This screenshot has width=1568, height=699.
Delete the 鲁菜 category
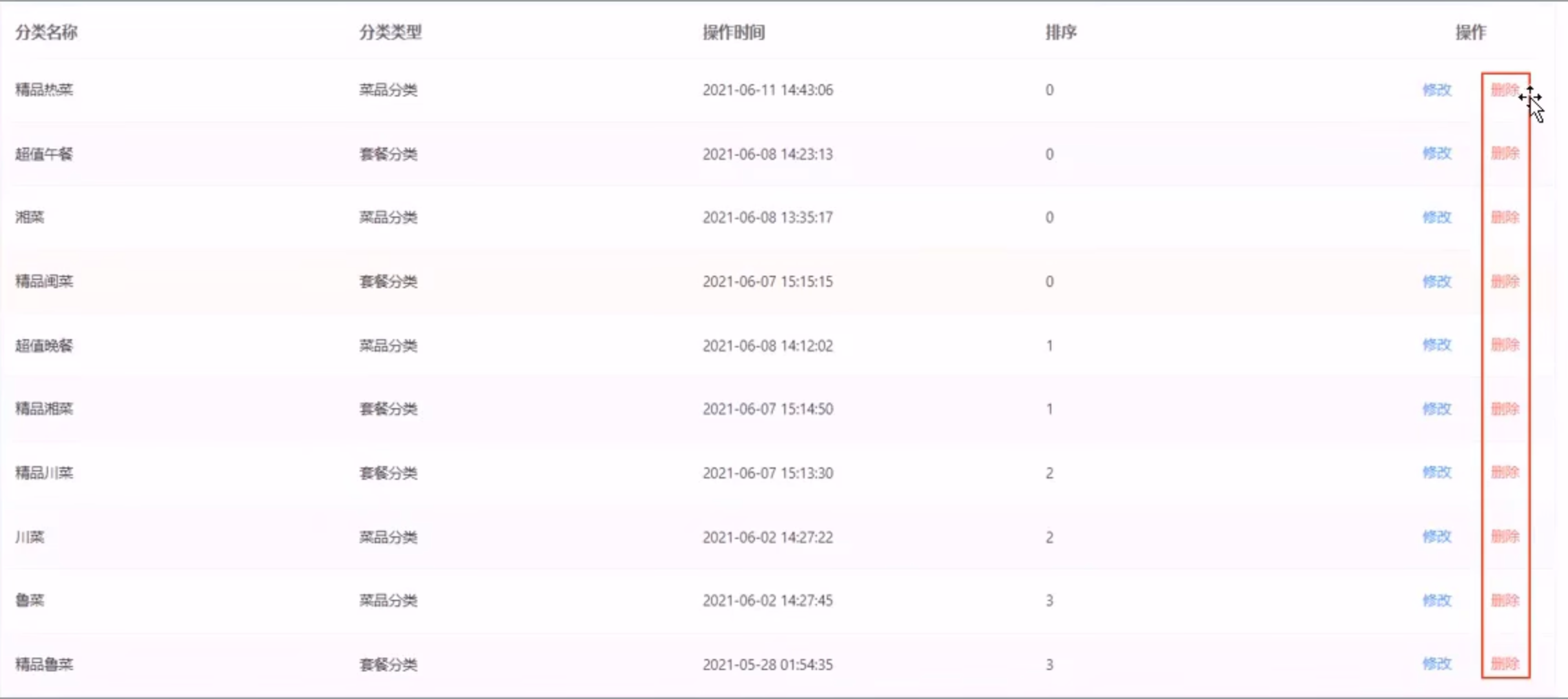pos(1505,600)
